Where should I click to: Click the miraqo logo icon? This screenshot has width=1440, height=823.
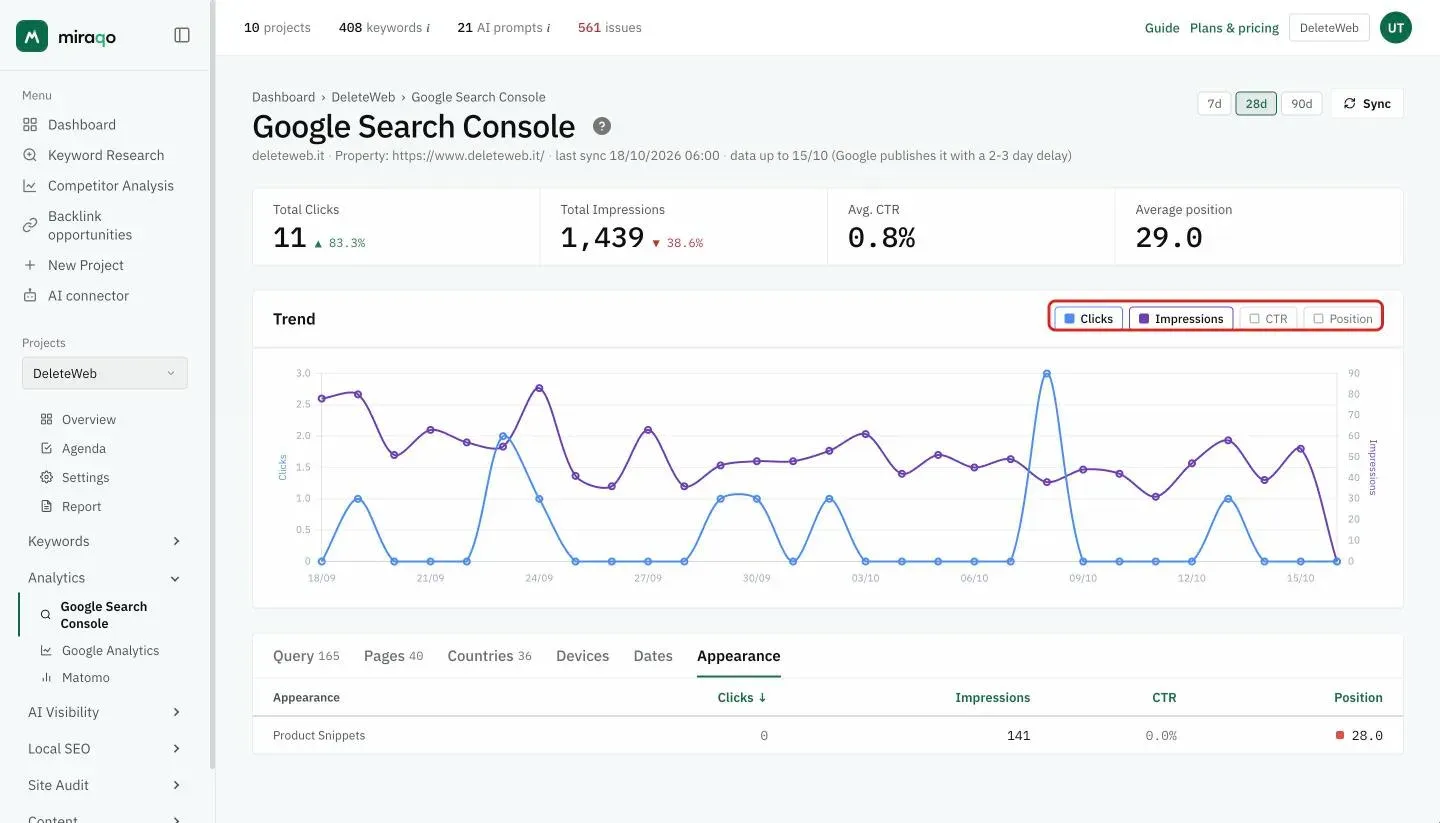(32, 36)
